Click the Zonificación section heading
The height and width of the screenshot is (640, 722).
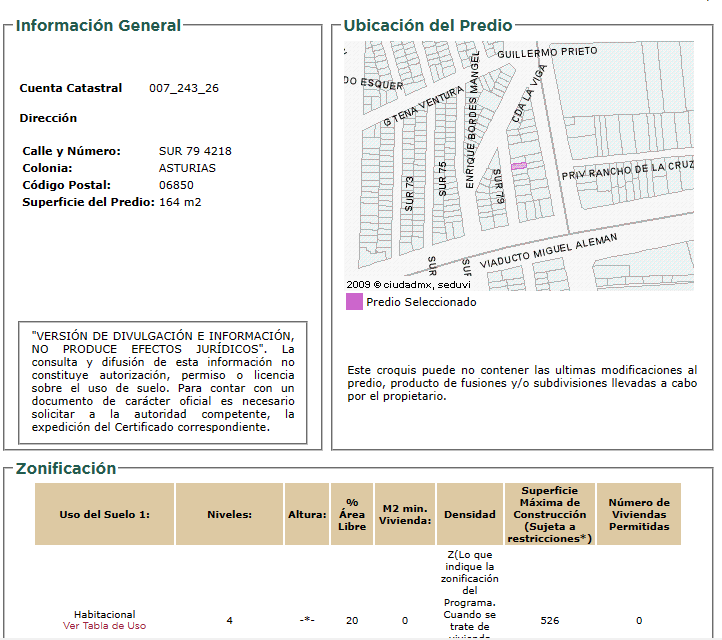(66, 468)
